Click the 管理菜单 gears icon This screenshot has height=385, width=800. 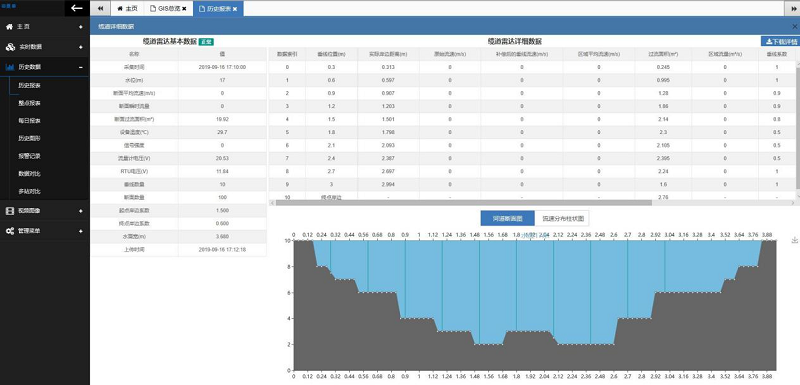click(10, 231)
